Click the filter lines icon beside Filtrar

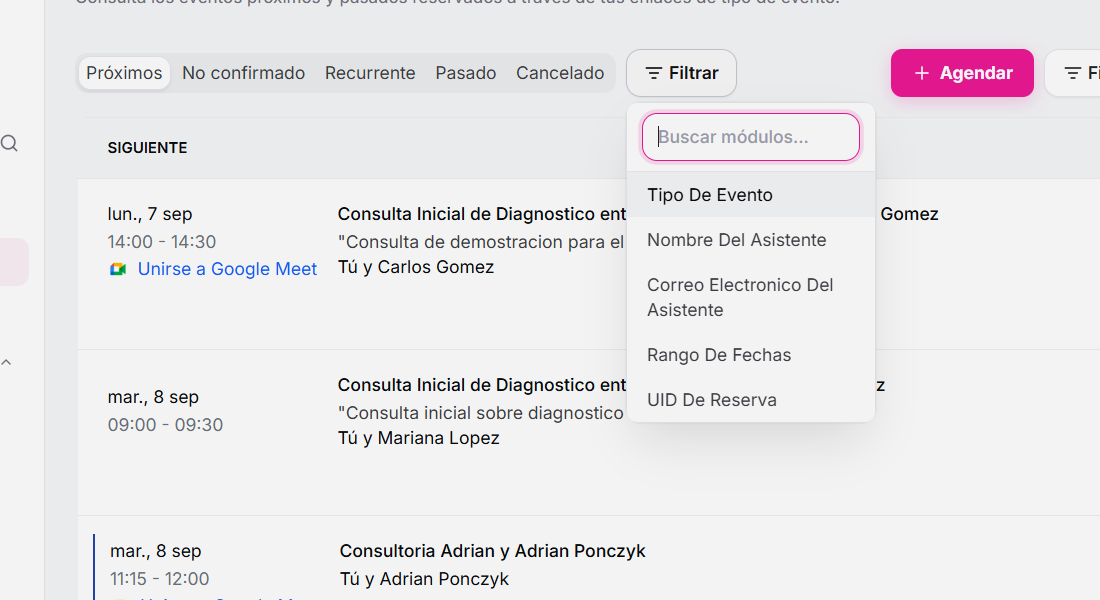[x=653, y=73]
